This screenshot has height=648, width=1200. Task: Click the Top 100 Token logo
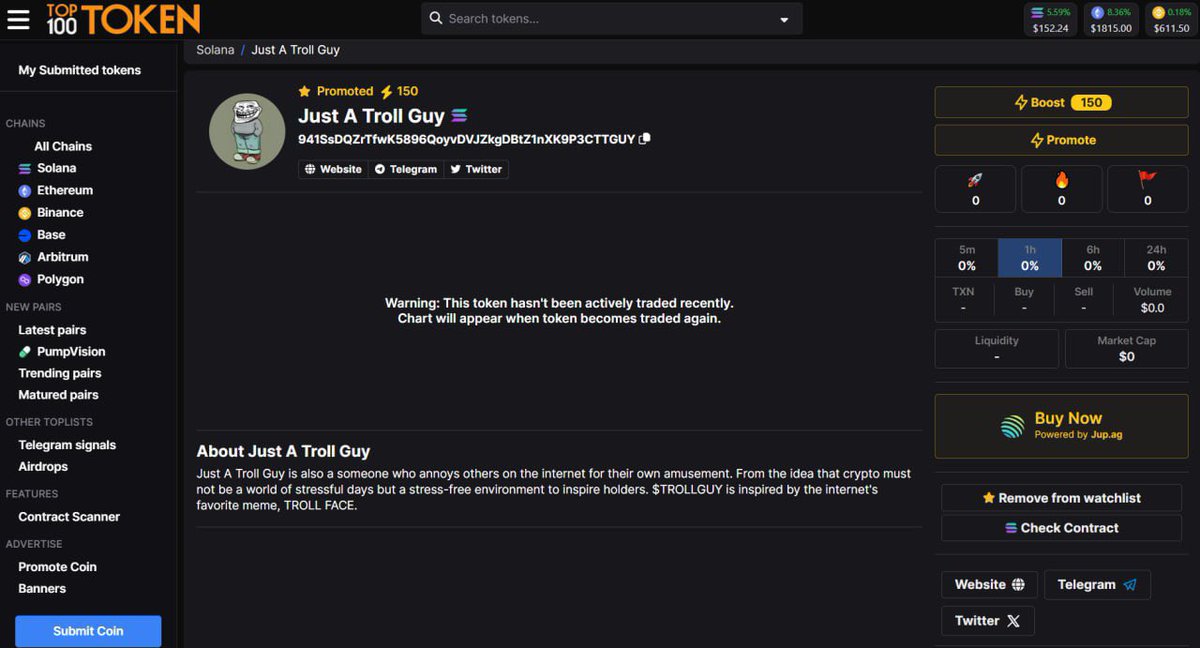[122, 19]
